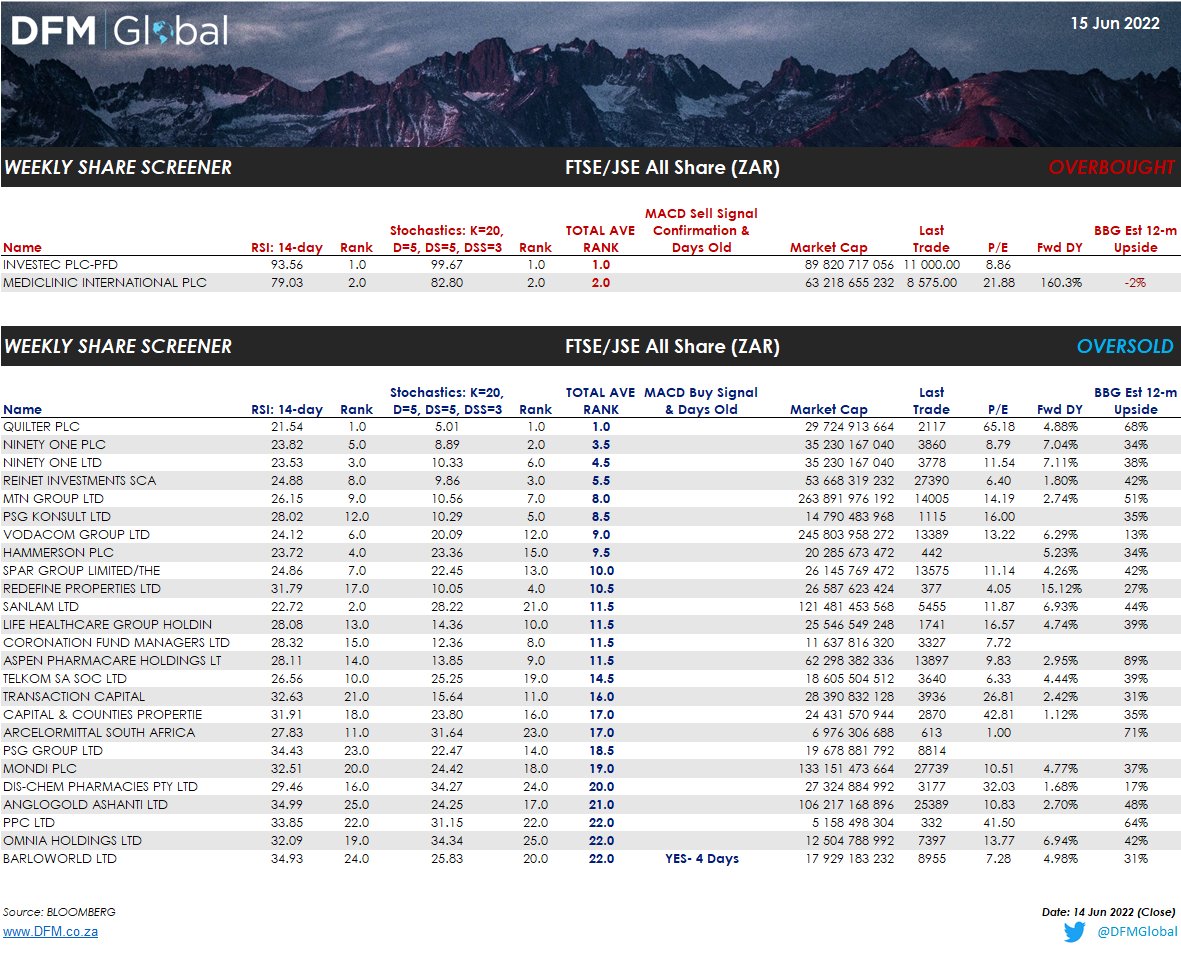
Task: Click Redefine forward yield 15.12%
Action: click(1061, 589)
